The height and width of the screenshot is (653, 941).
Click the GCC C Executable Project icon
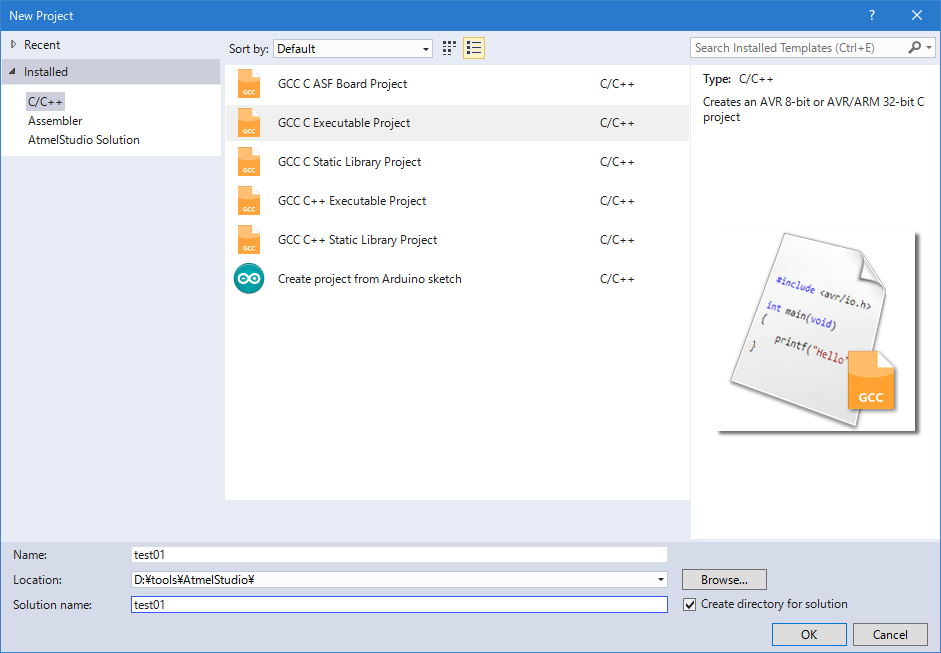tap(249, 122)
